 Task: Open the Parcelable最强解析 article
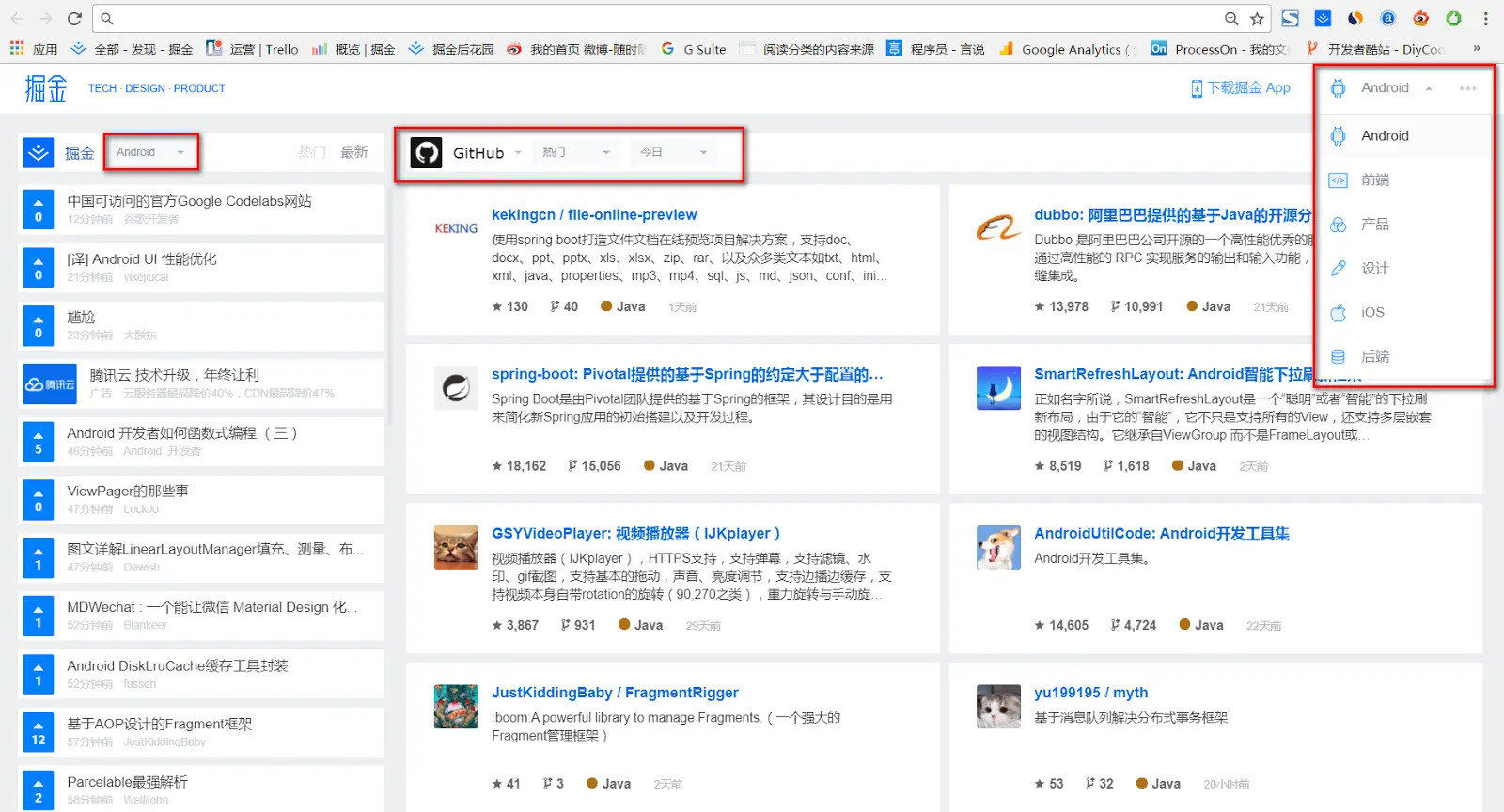[127, 782]
